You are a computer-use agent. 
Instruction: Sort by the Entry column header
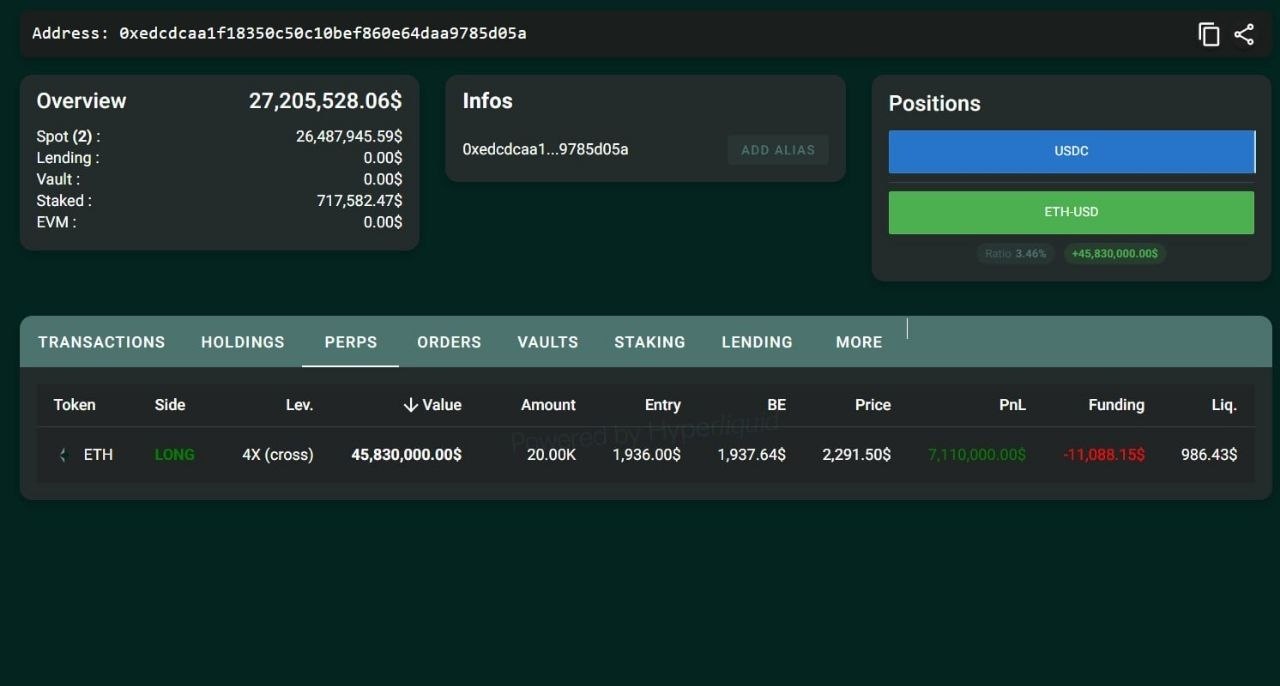[x=663, y=405]
